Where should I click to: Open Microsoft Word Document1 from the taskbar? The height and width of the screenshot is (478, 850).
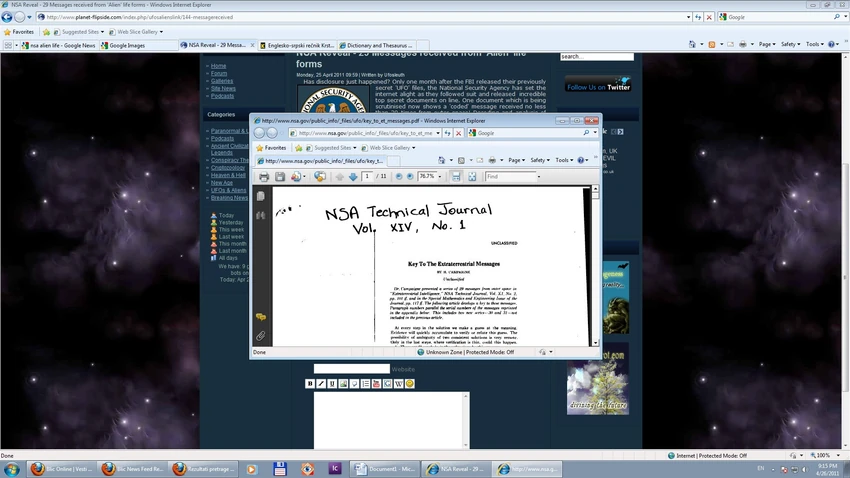tap(384, 469)
